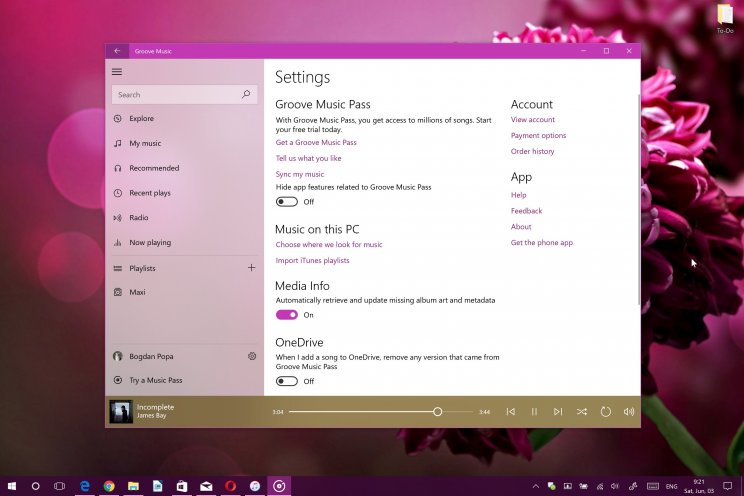Click the search magnifier icon

(x=246, y=94)
